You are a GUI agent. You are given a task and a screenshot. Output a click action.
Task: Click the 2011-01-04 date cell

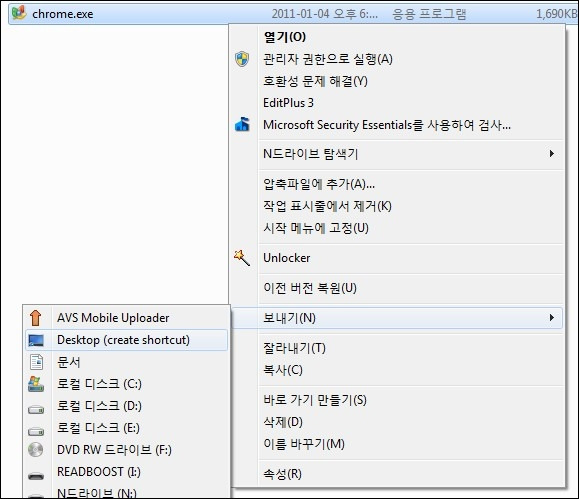pyautogui.click(x=325, y=14)
